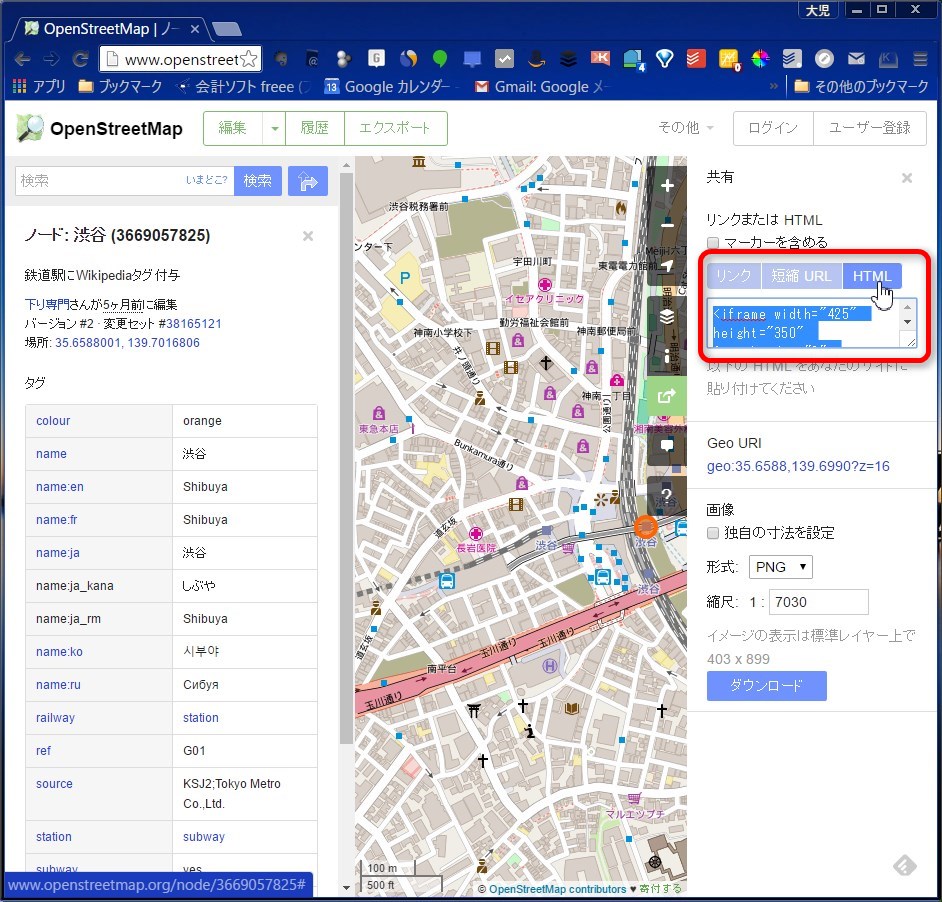
Task: Reload the page with refresh icon
Action: 81,59
